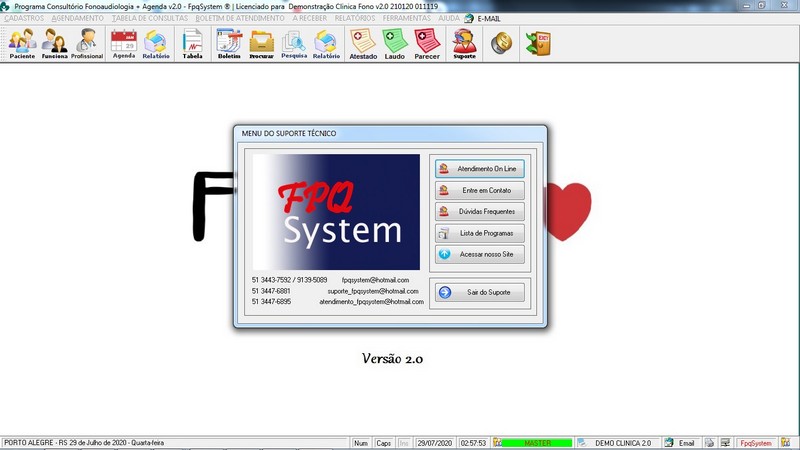800x450 pixels.
Task: Click the Email item in status bar
Action: 680,442
